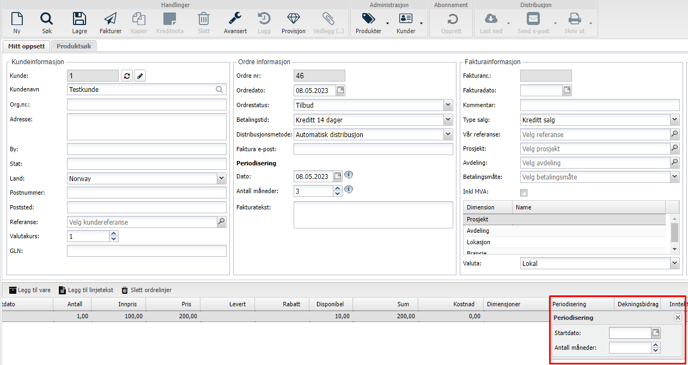This screenshot has width=688, height=365.
Task: Select the Avdeling dimension row
Action: point(565,230)
